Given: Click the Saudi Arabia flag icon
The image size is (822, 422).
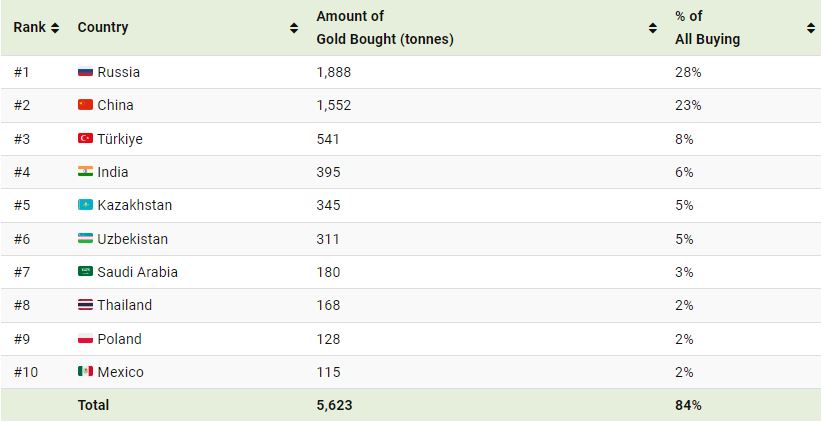Looking at the screenshot, I should point(85,272).
